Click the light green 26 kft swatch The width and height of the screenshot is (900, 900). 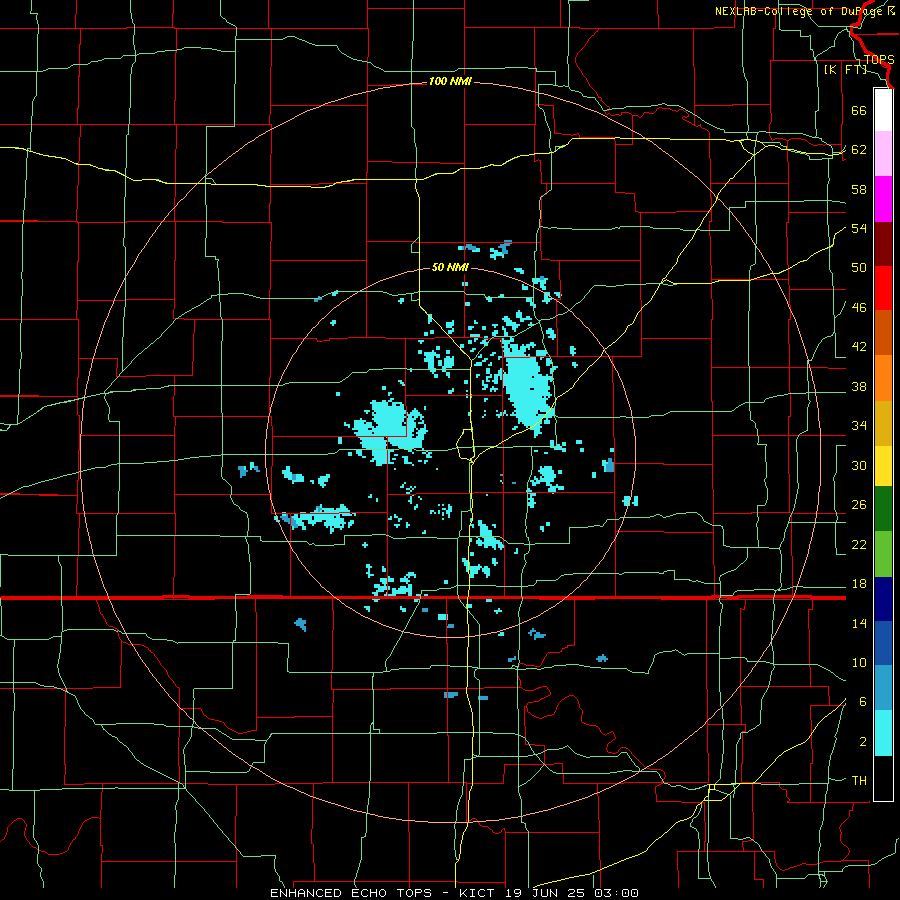883,553
